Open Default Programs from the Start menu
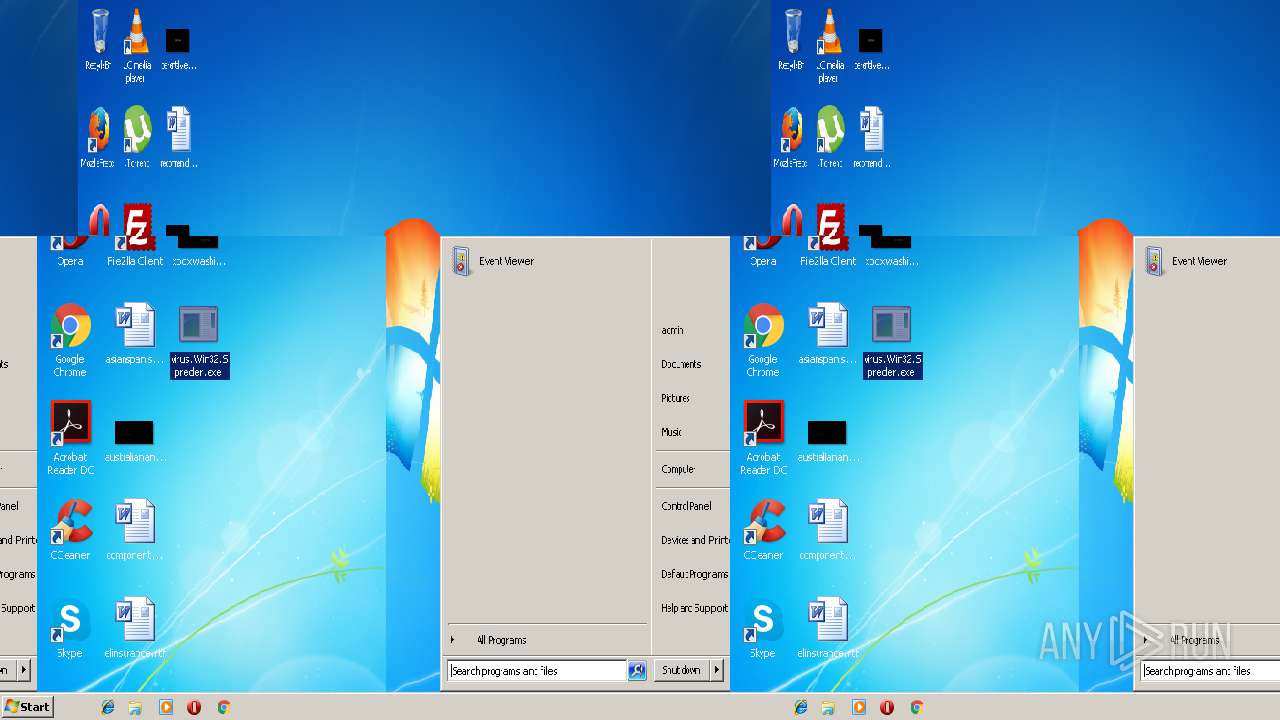This screenshot has height=720, width=1280. click(x=694, y=574)
